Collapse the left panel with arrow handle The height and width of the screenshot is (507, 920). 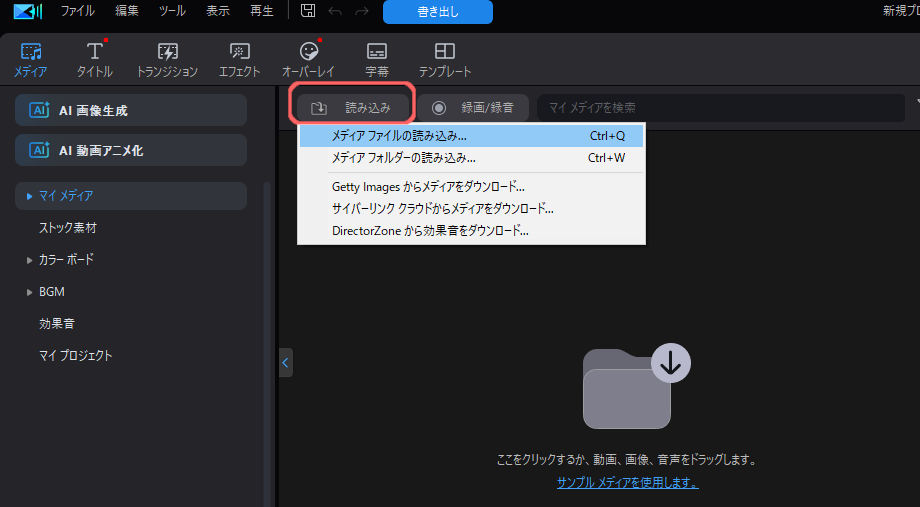click(286, 362)
